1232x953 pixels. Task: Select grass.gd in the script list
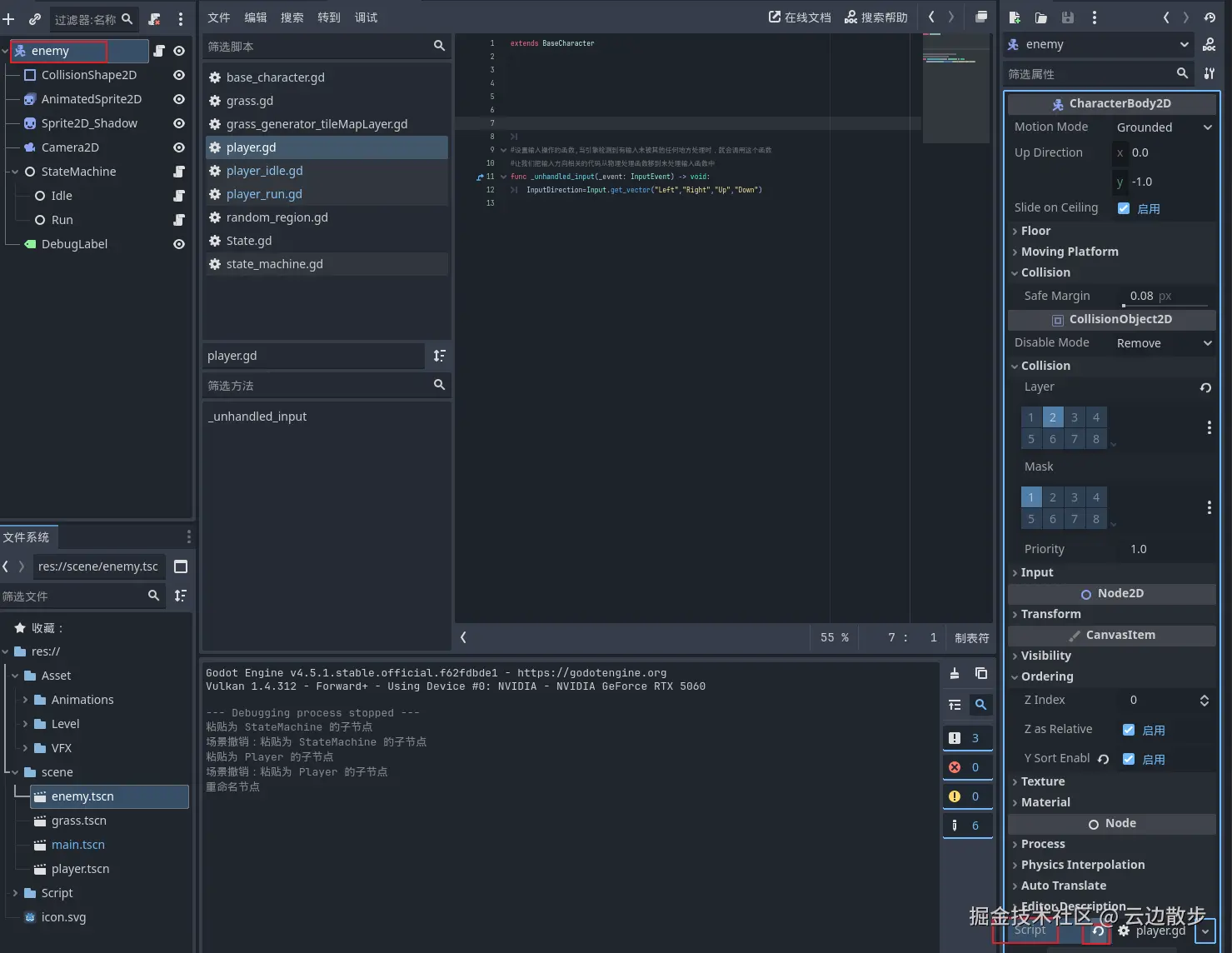[x=250, y=101]
